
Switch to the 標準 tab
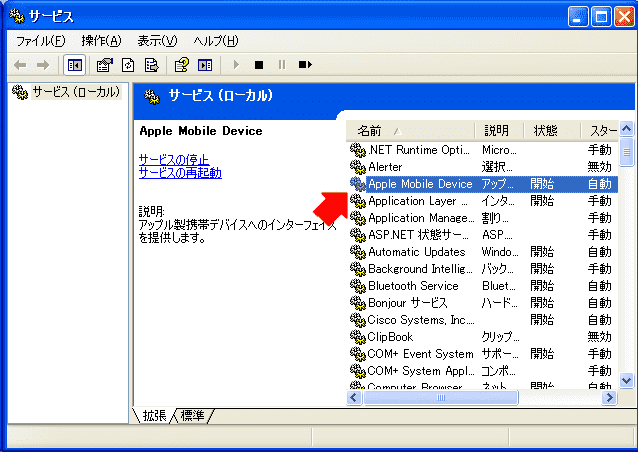(192, 415)
